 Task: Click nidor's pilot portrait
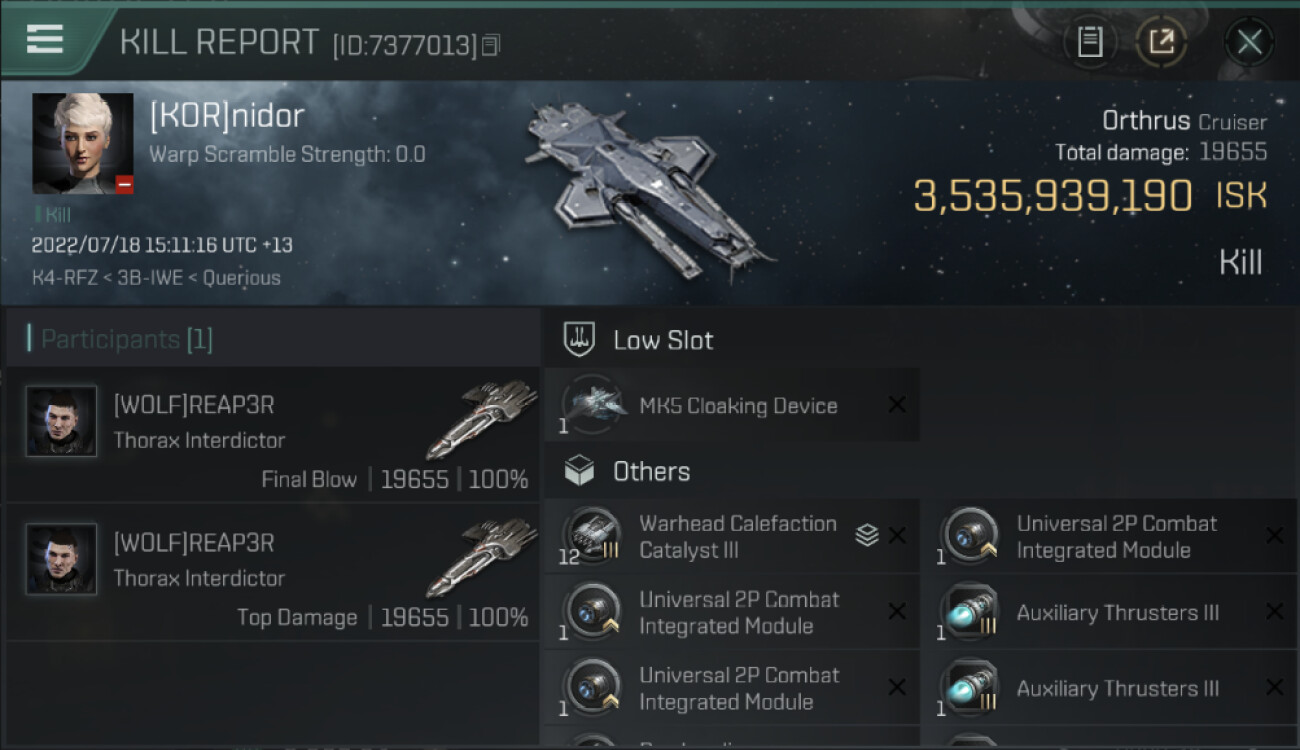pos(82,143)
